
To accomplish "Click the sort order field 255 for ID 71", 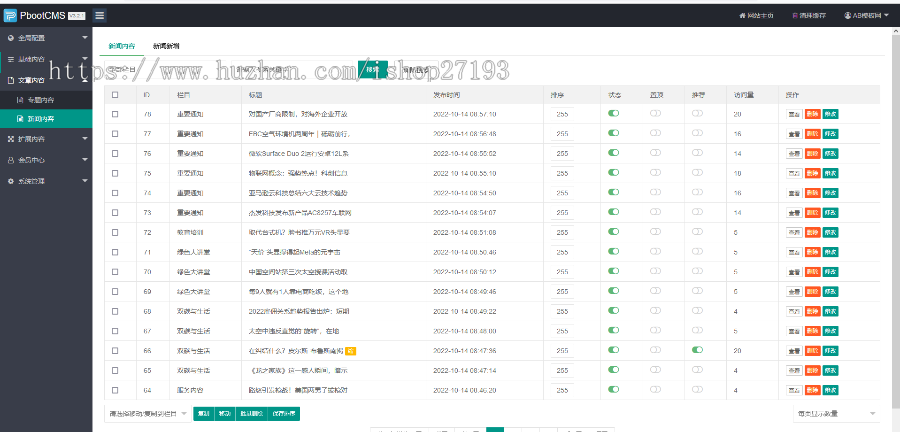I will tap(562, 252).
